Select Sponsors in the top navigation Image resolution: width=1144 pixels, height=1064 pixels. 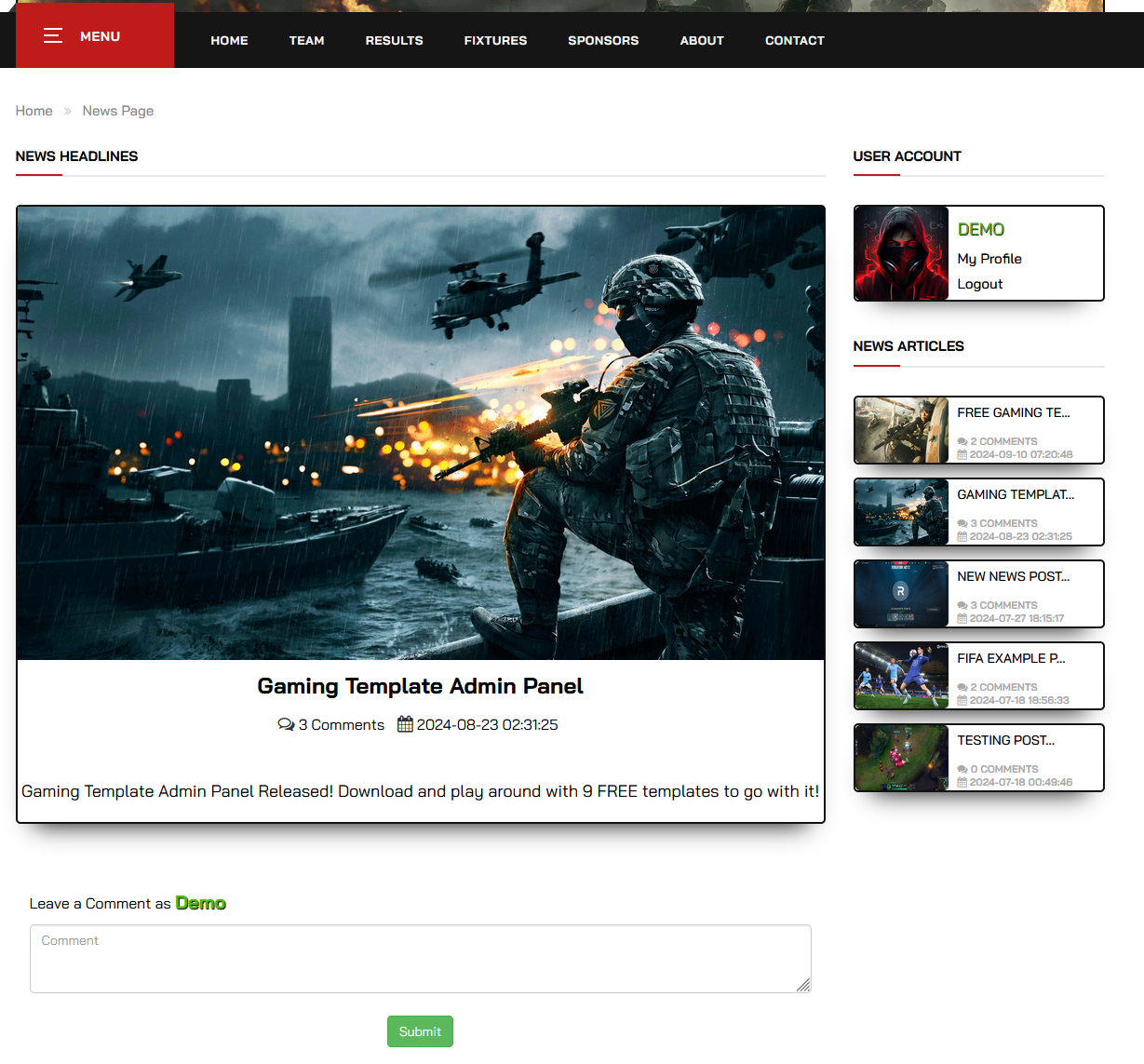coord(603,41)
